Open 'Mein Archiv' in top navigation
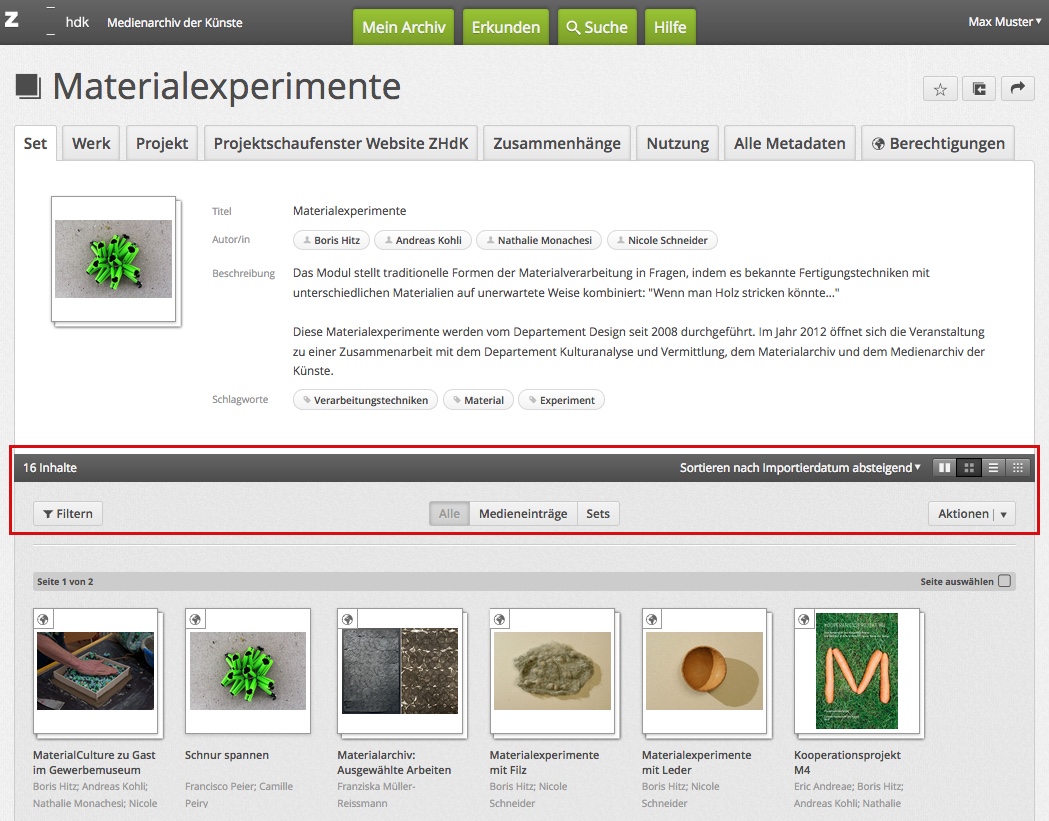 403,27
